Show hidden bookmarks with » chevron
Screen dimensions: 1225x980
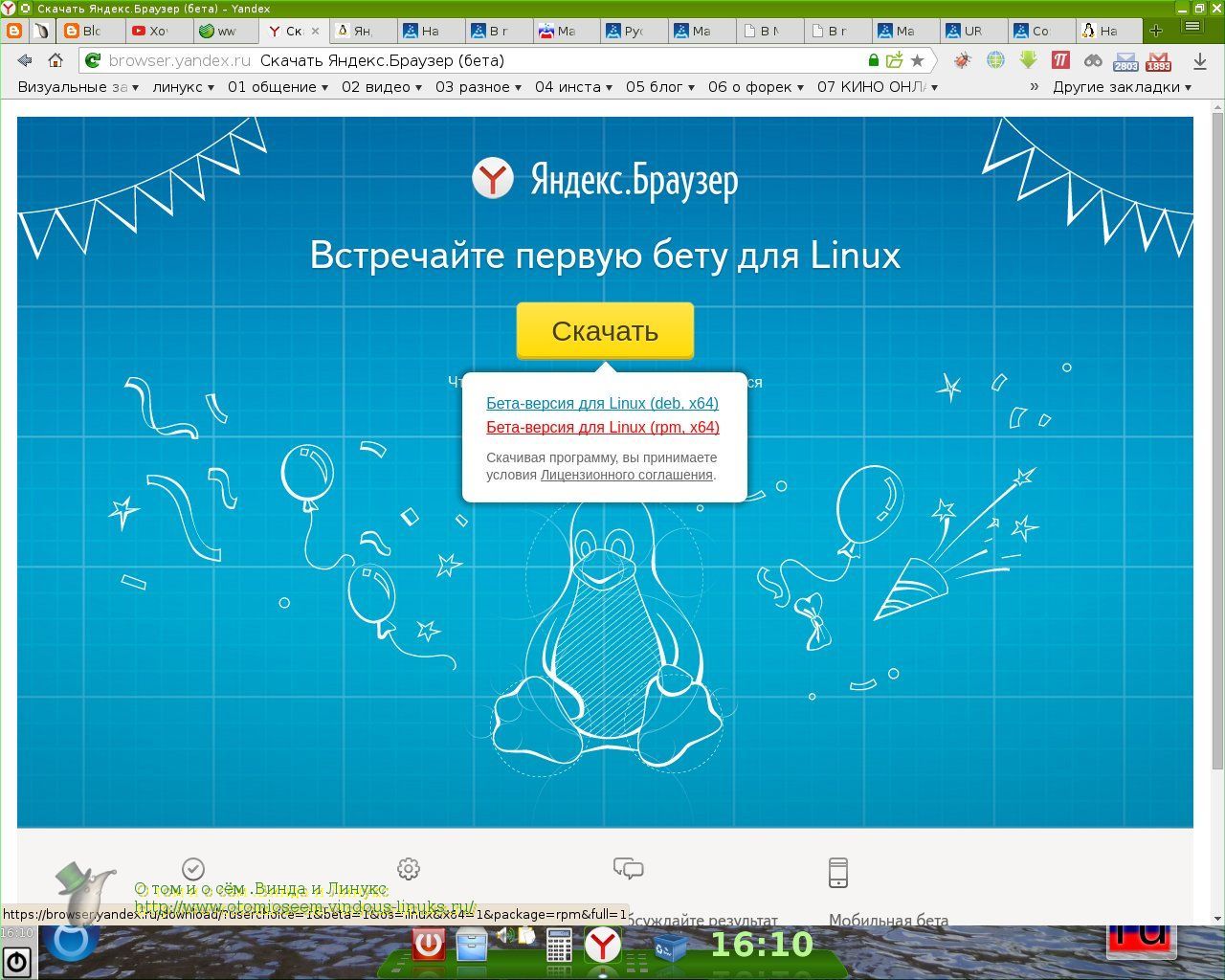pyautogui.click(x=1034, y=87)
